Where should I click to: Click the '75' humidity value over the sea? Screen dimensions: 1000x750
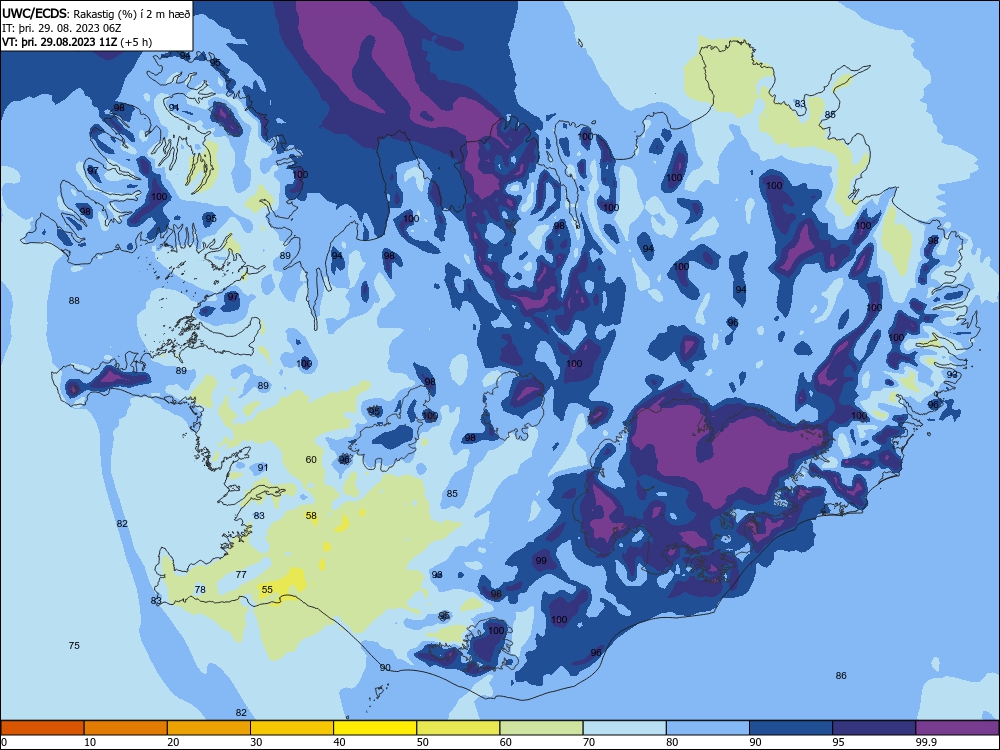click(x=74, y=645)
